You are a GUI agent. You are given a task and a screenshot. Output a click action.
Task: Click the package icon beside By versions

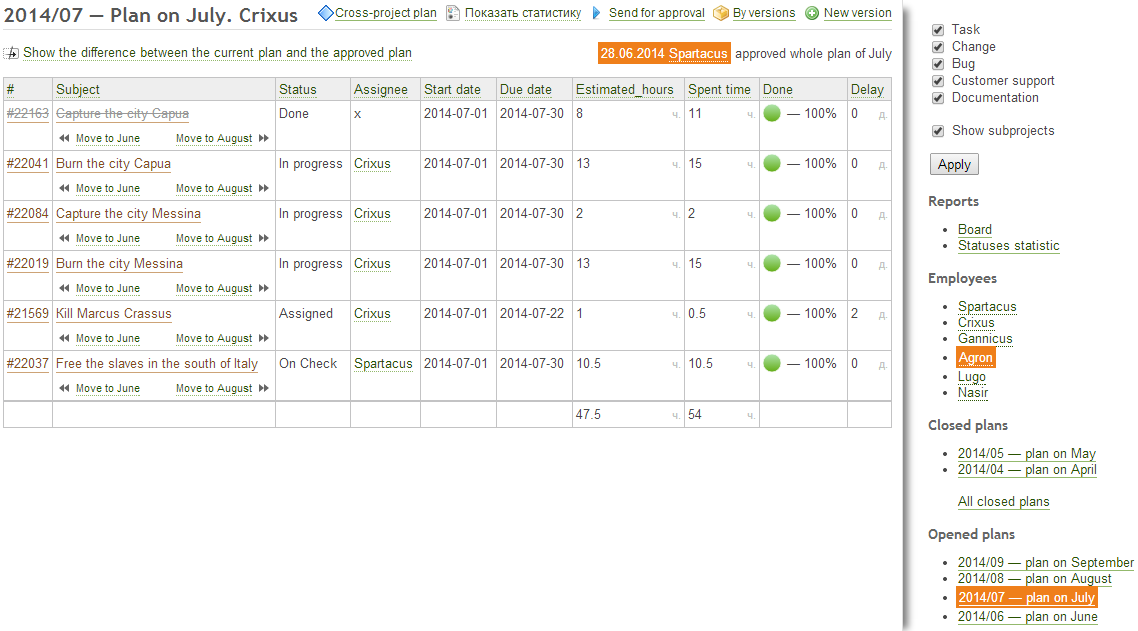(x=722, y=14)
